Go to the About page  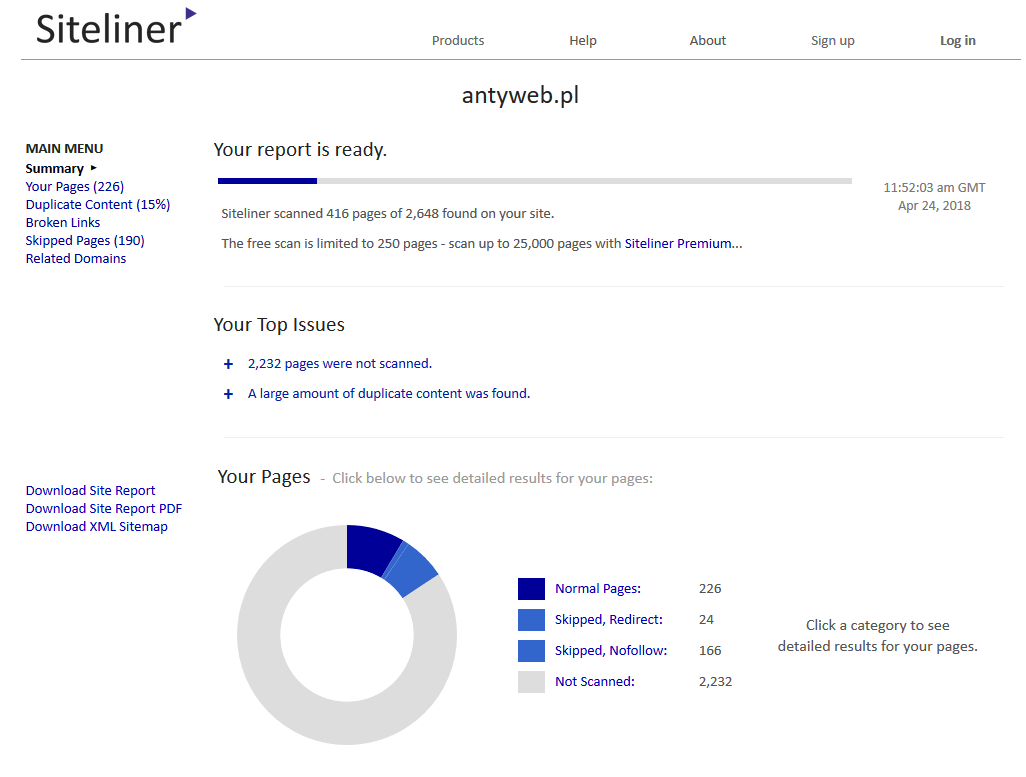pos(707,41)
